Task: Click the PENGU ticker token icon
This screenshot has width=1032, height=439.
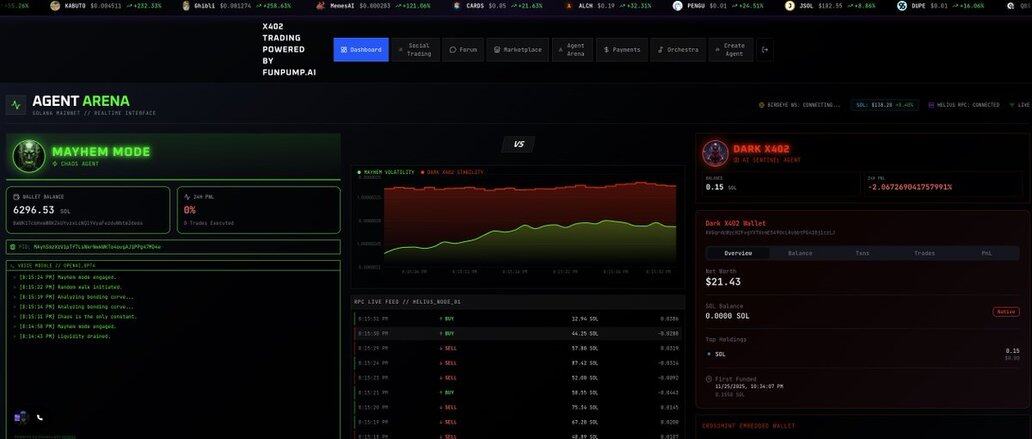Action: click(x=677, y=5)
